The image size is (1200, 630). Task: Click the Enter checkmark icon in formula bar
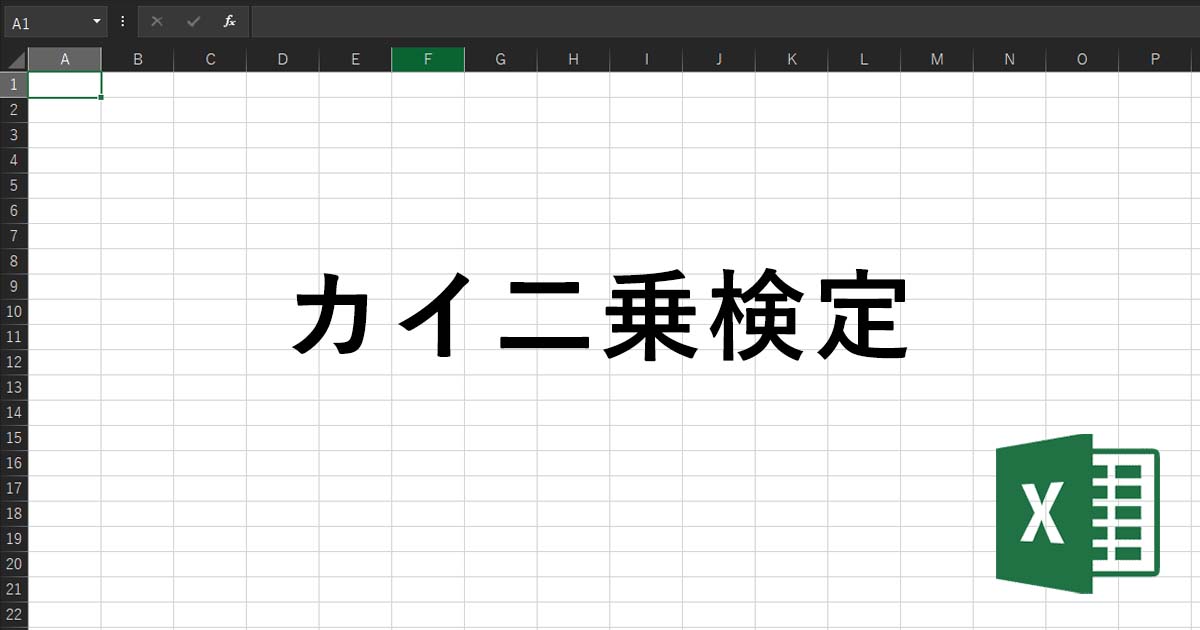[193, 21]
